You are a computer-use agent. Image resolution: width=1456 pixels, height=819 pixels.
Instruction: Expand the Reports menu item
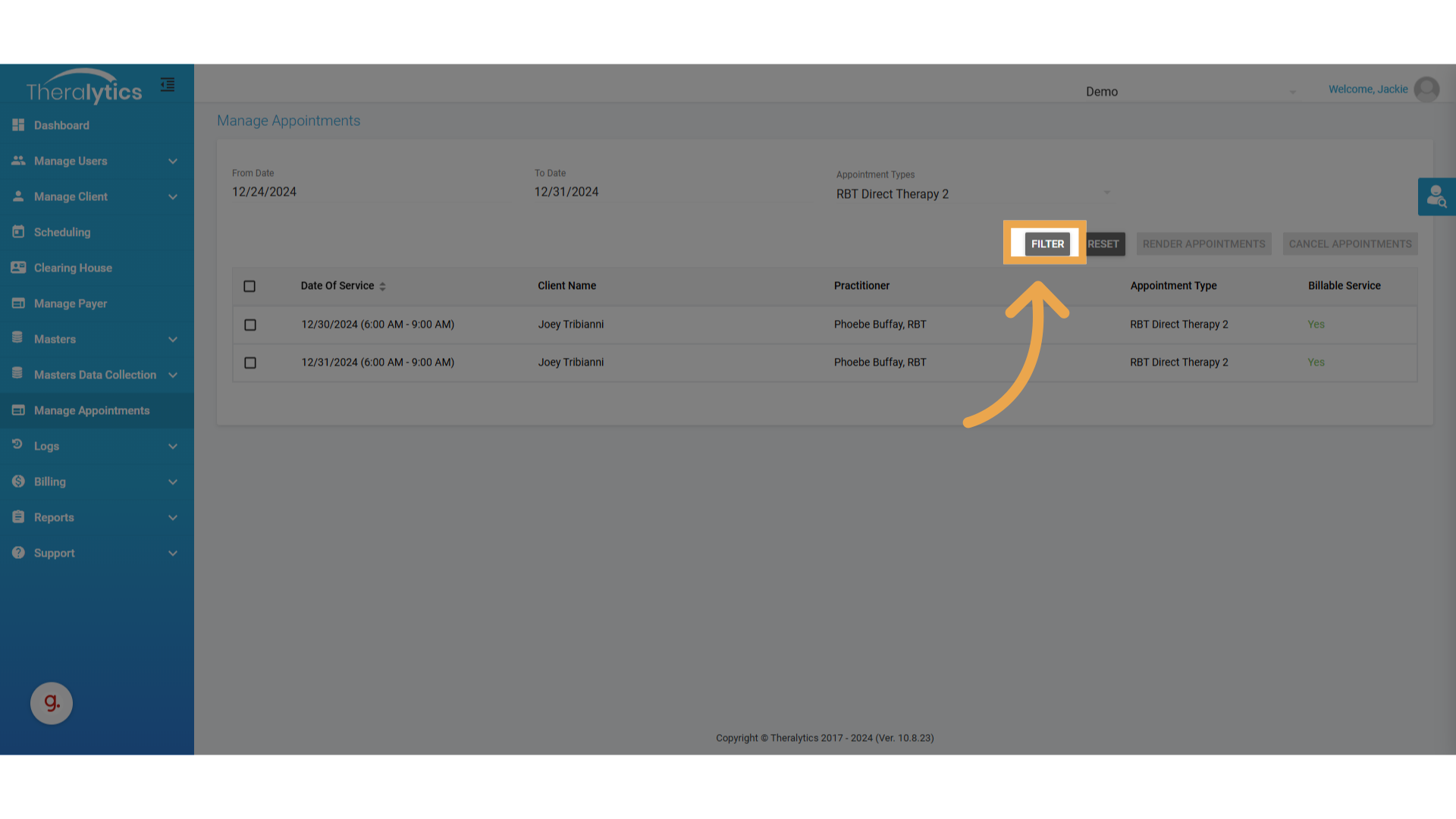pyautogui.click(x=54, y=517)
